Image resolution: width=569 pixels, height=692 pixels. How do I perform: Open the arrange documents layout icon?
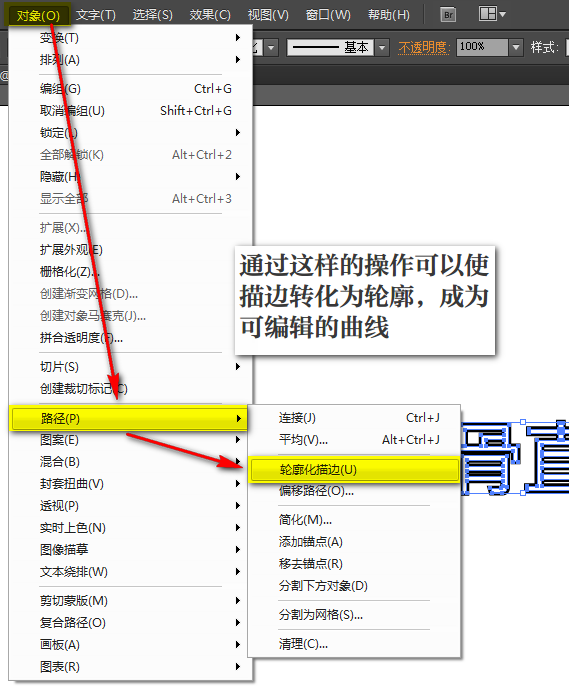coord(488,14)
